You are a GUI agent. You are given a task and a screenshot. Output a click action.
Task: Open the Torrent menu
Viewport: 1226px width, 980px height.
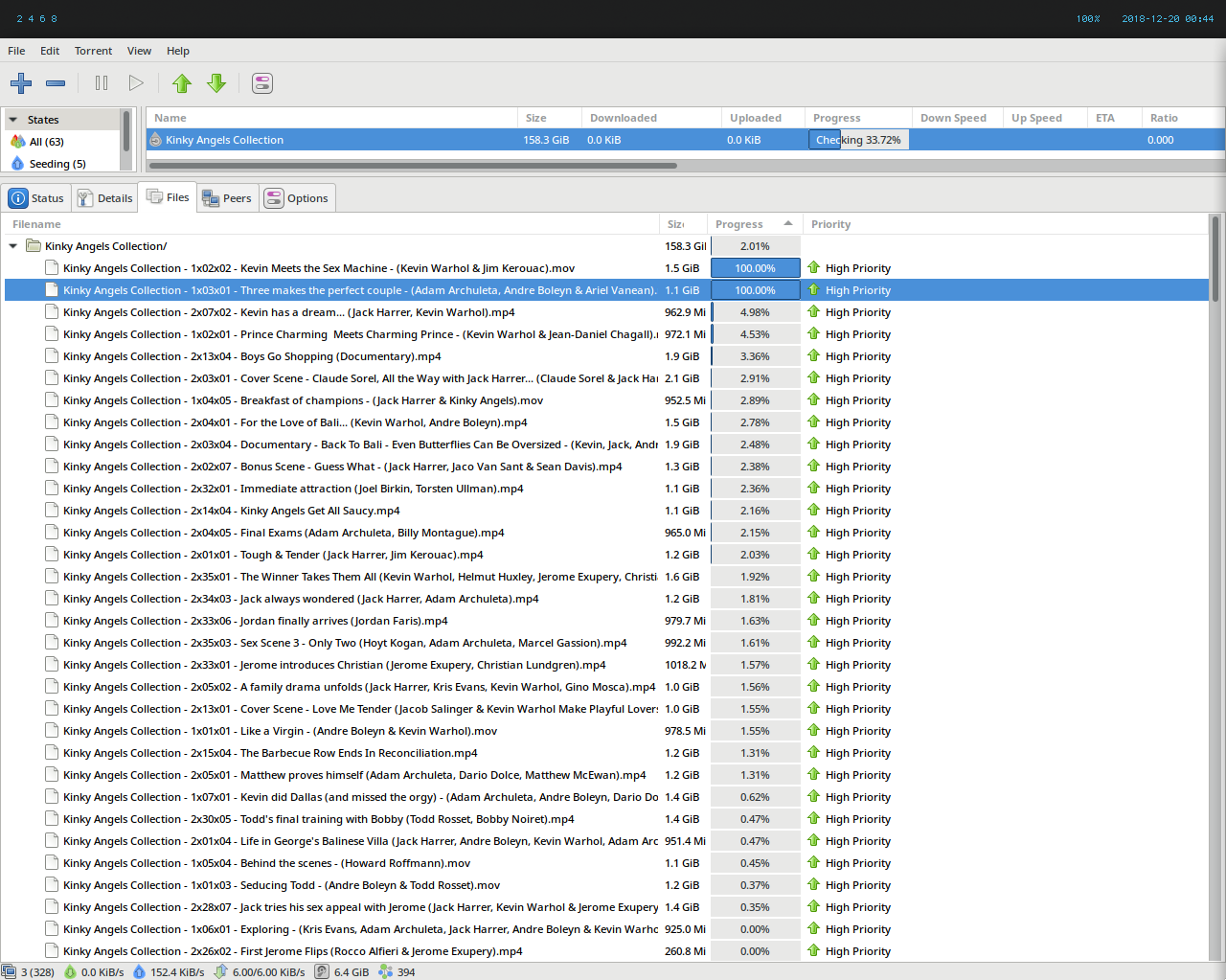[x=93, y=51]
